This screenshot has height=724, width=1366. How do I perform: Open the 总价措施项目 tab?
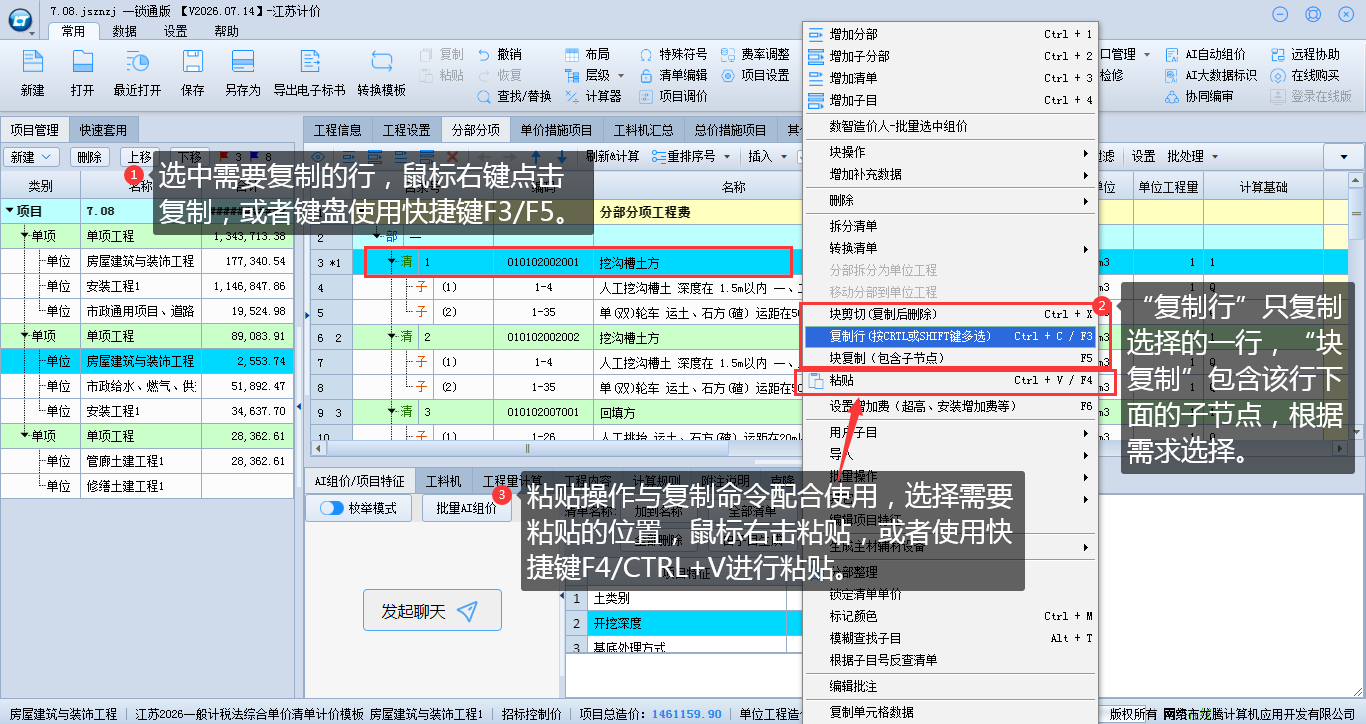point(732,130)
